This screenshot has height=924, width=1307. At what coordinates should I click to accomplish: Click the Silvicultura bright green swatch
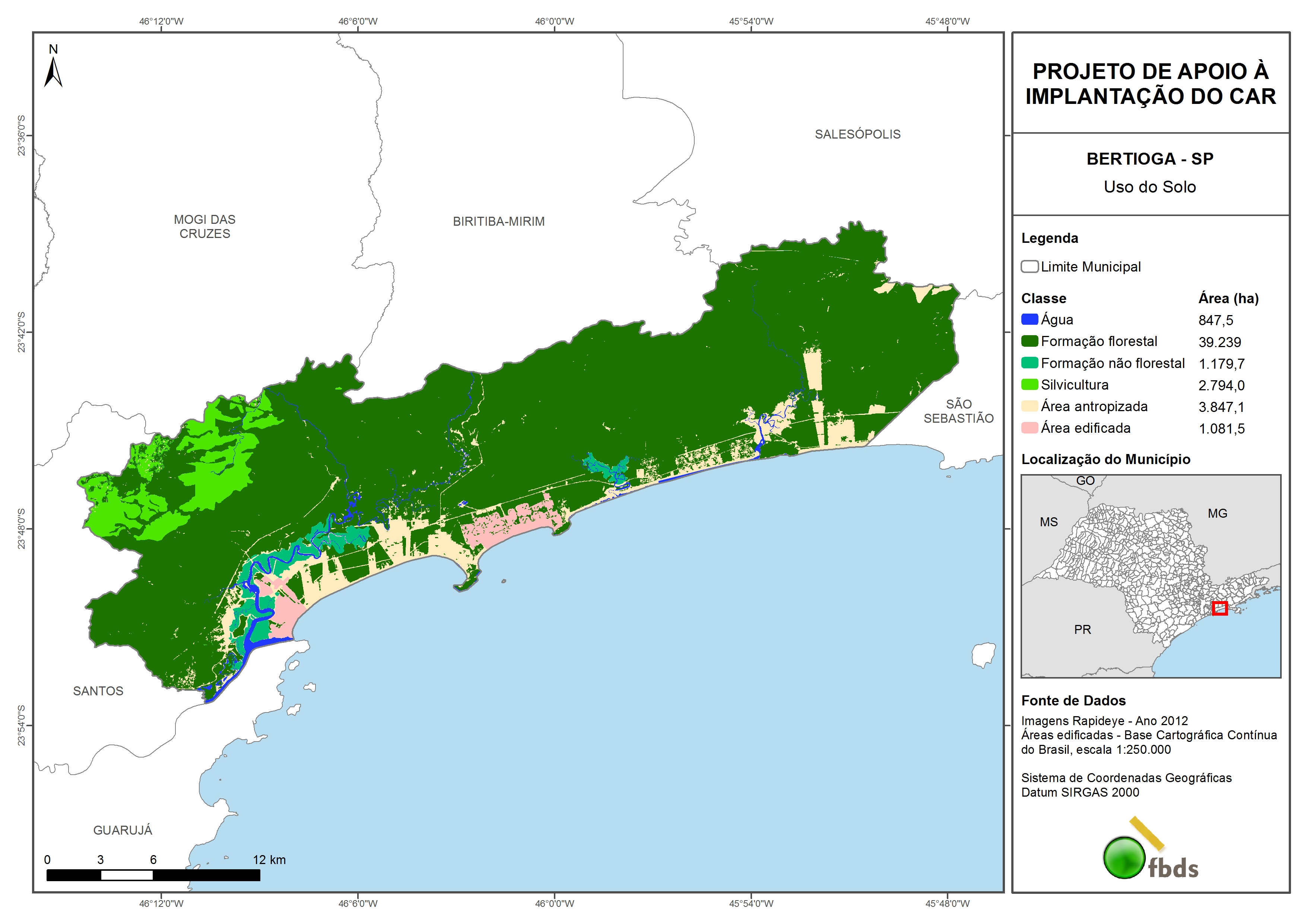pyautogui.click(x=1029, y=384)
